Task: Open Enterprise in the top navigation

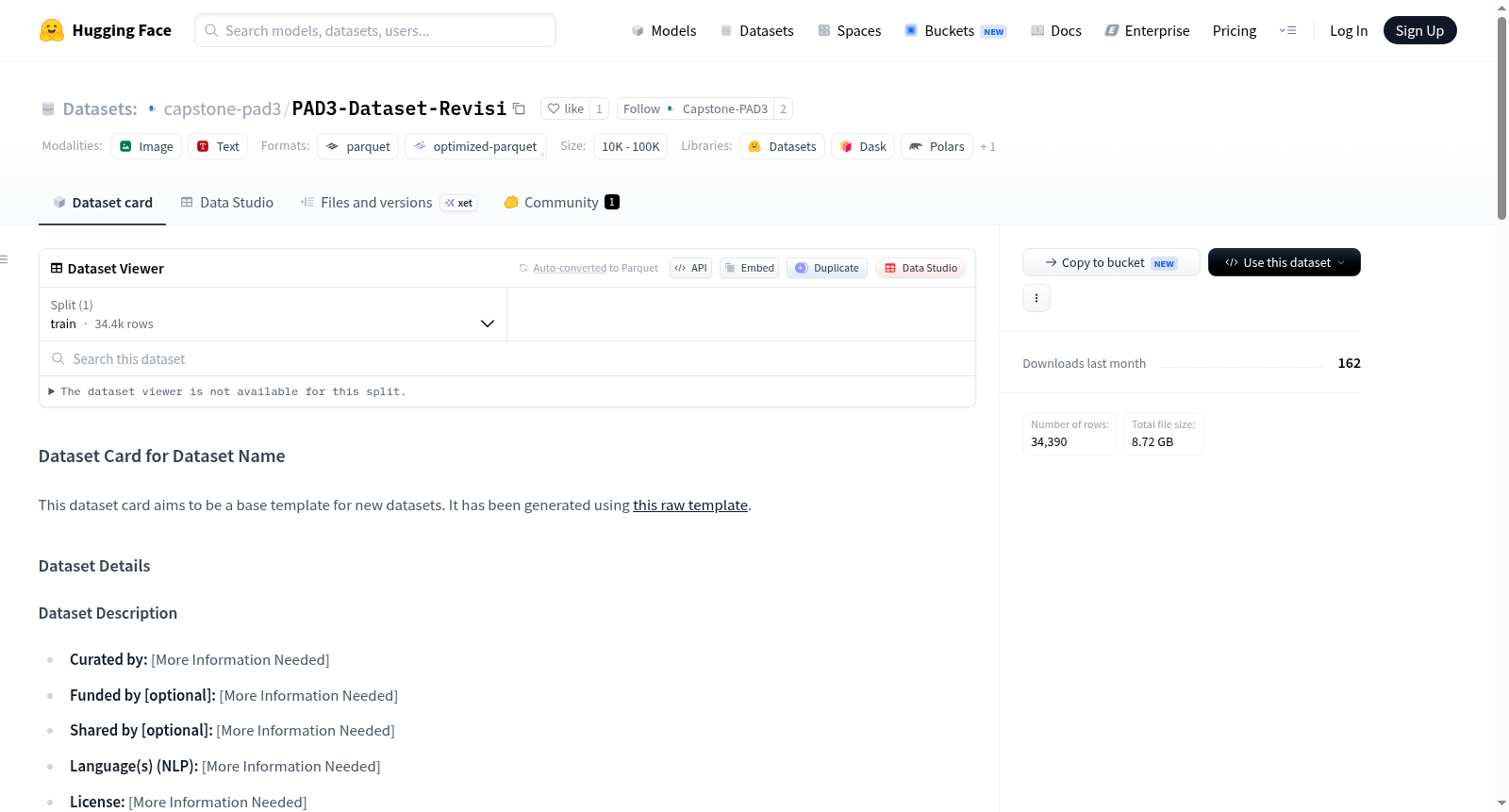Action: (1148, 30)
